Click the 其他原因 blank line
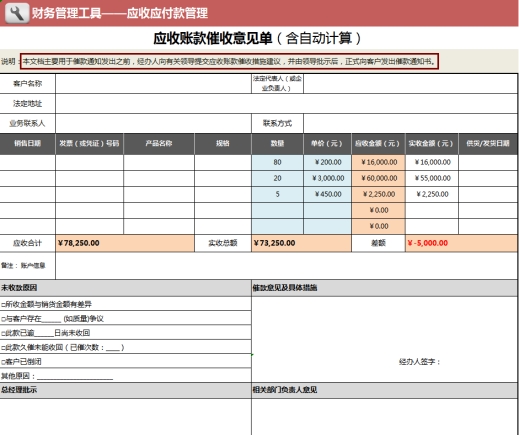 click(x=75, y=377)
